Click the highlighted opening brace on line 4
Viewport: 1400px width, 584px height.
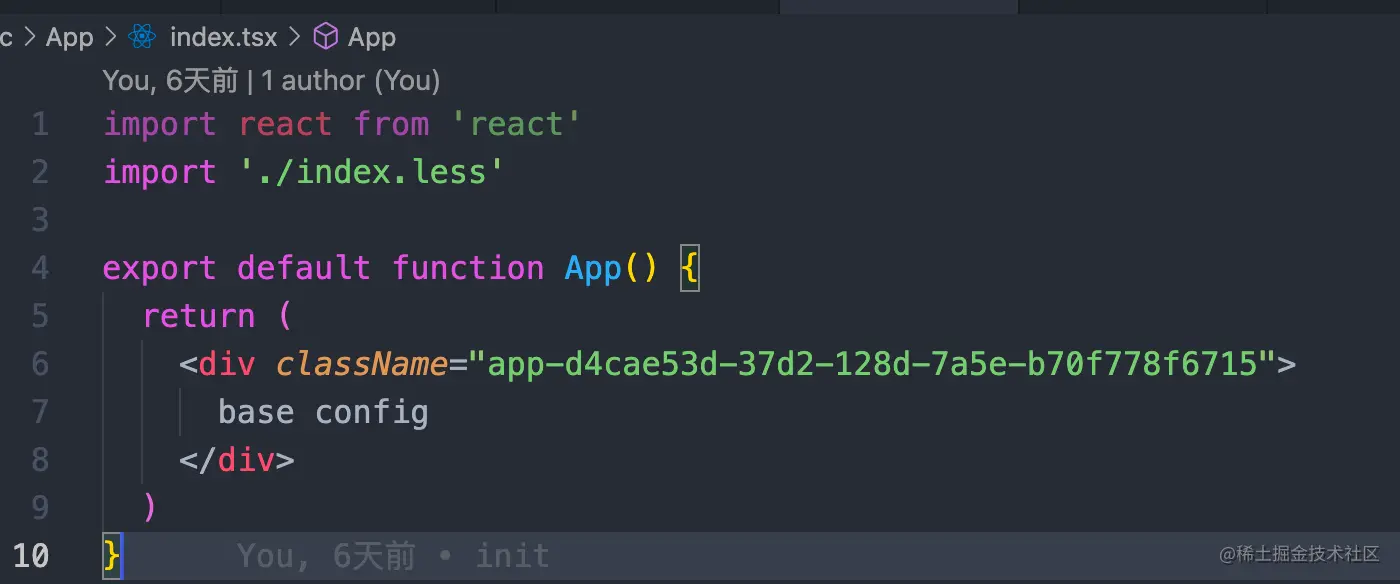689,268
